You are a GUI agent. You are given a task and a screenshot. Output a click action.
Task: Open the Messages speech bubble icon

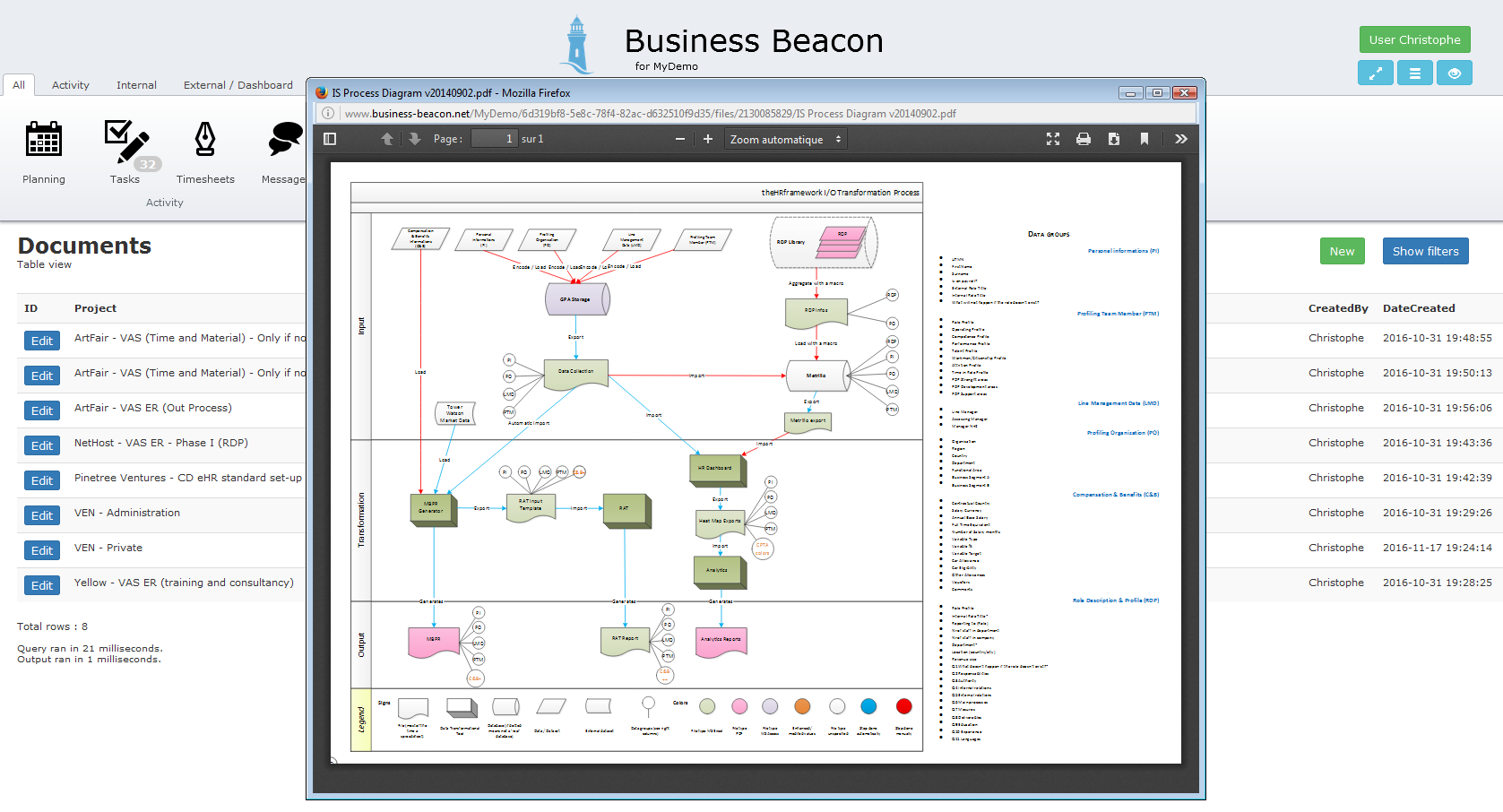286,141
